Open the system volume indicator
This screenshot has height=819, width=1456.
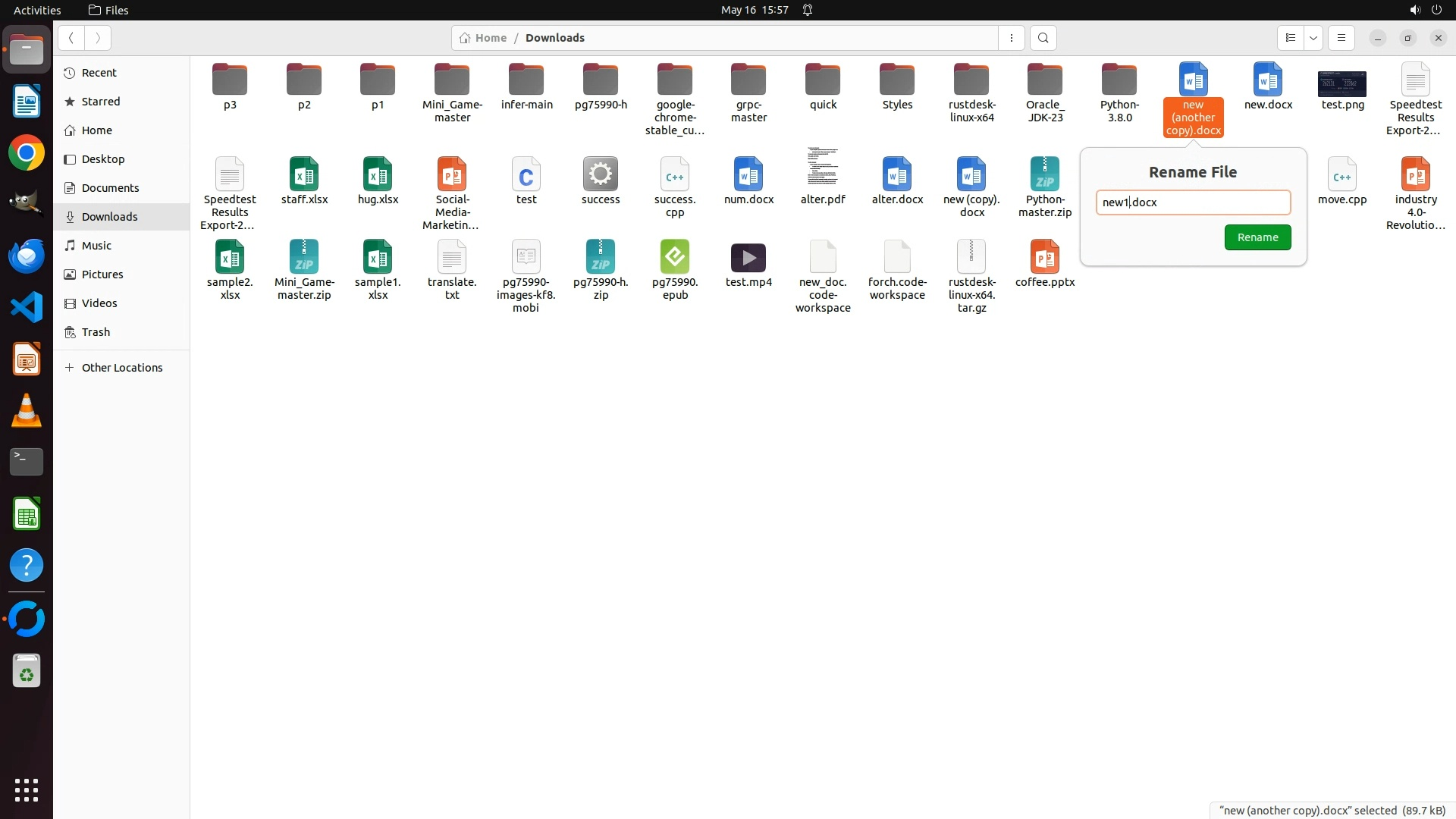[x=1414, y=10]
